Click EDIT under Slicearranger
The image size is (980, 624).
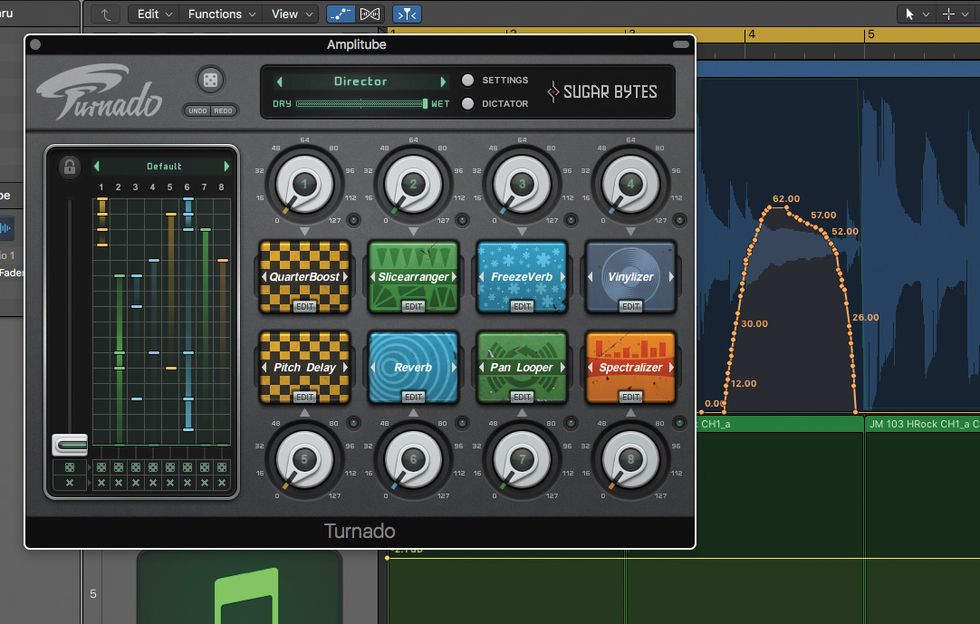413,306
